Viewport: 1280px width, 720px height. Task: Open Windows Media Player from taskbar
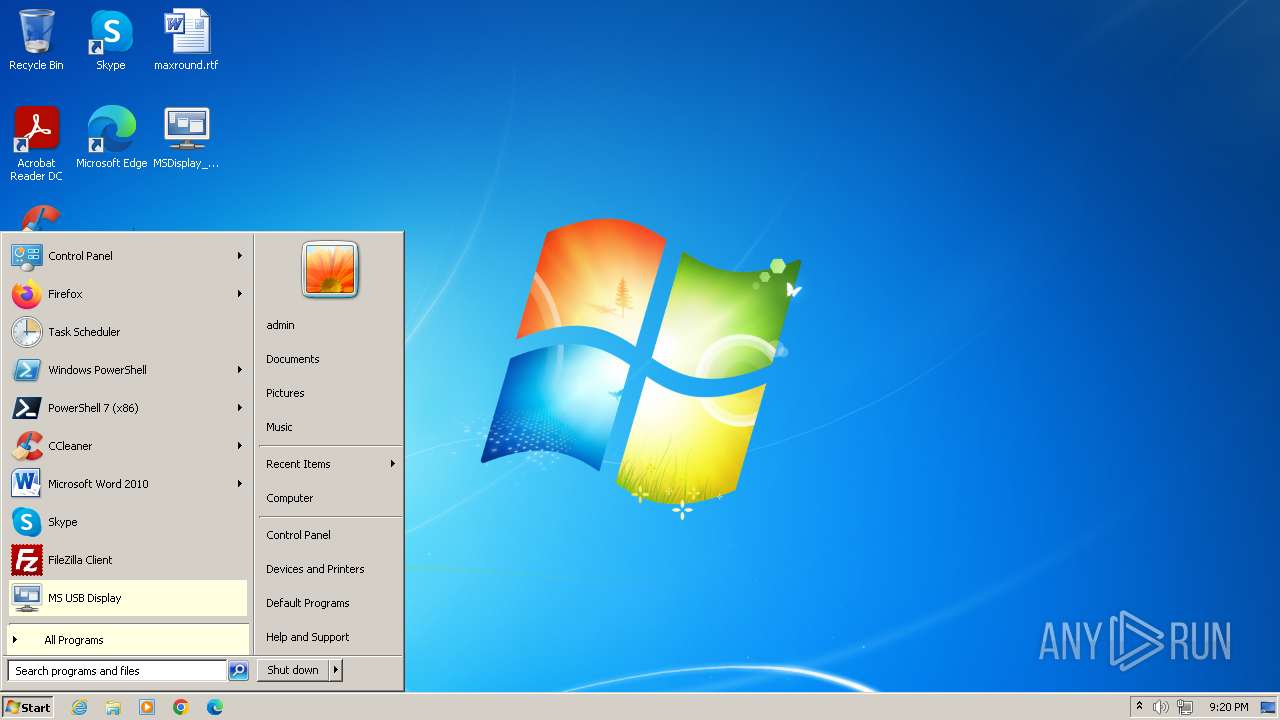147,707
